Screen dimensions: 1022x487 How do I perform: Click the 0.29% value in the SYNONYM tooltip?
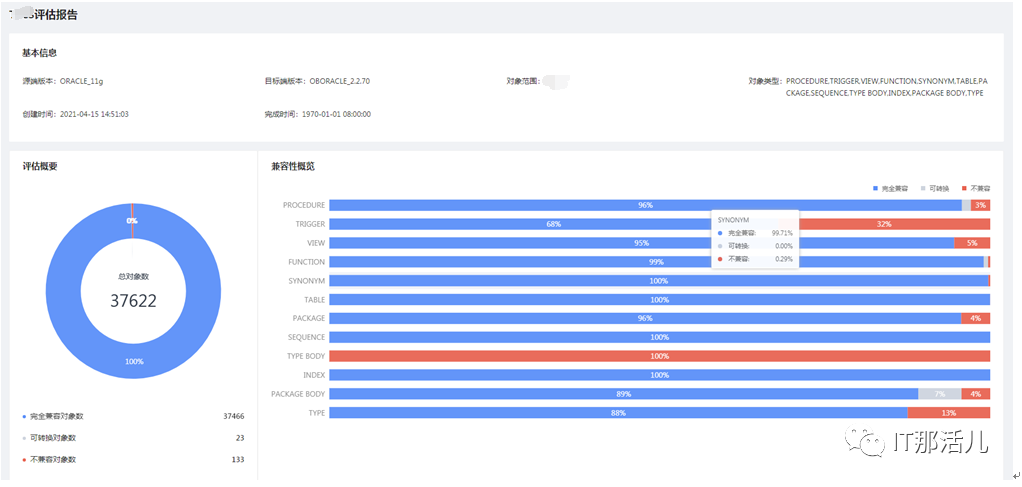(x=784, y=259)
